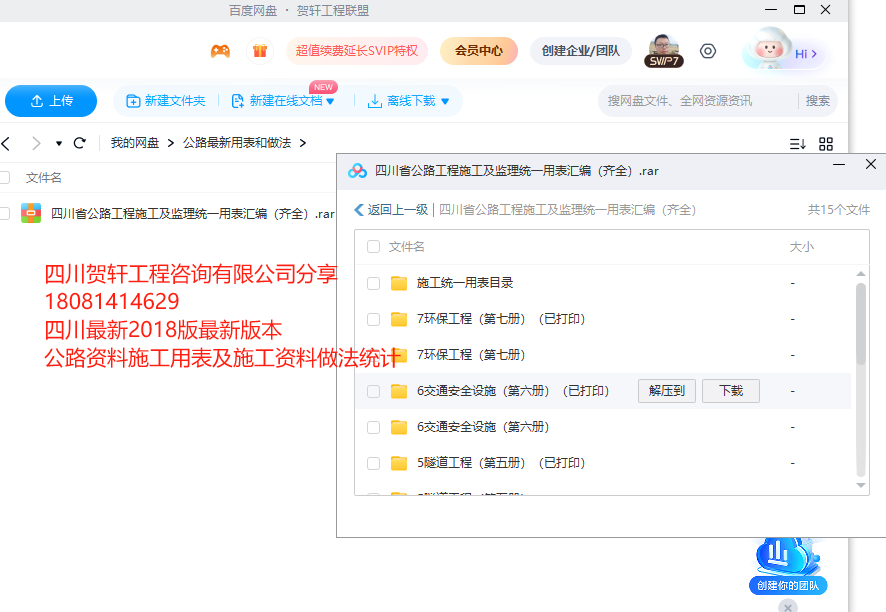The width and height of the screenshot is (886, 612).
Task: Open the red gift box icon
Action: pos(260,51)
